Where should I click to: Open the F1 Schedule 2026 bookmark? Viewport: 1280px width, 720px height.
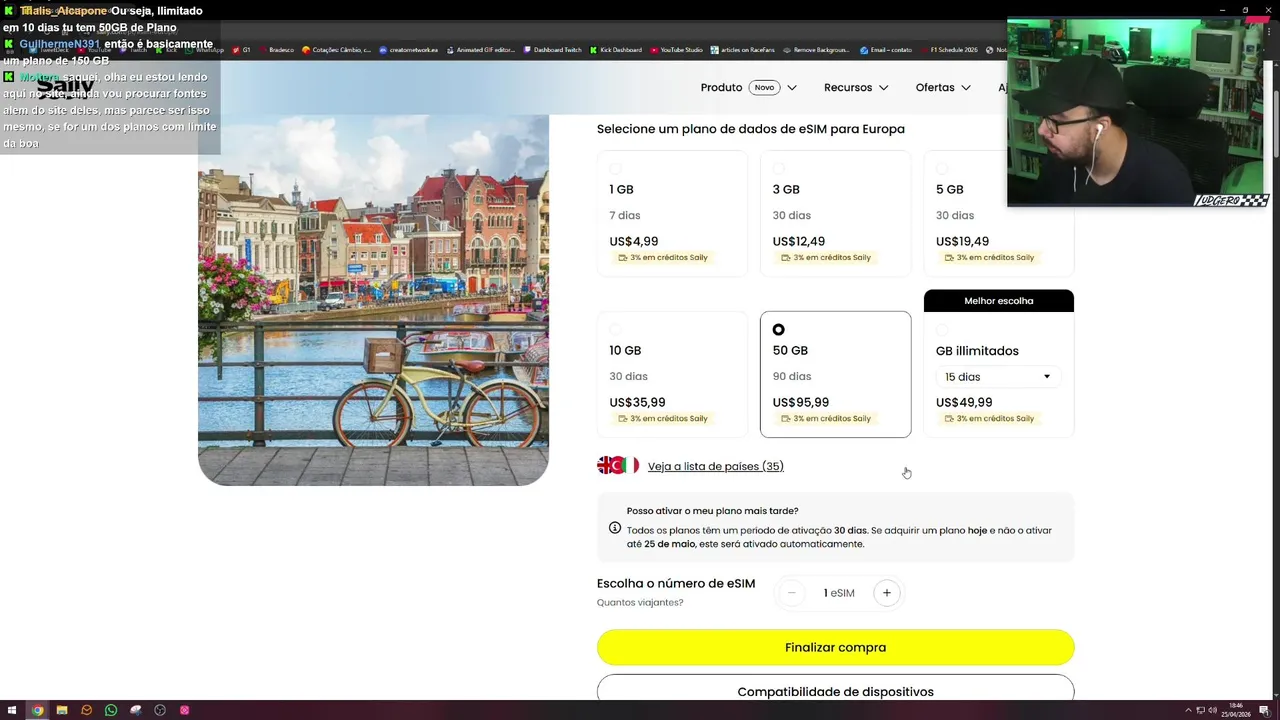[x=948, y=50]
